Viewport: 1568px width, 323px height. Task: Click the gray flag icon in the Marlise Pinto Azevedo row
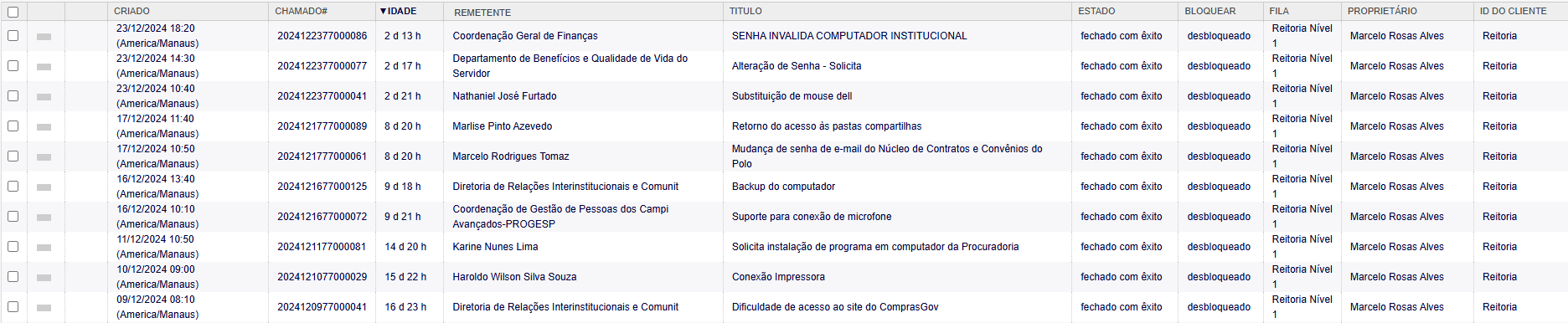click(44, 126)
